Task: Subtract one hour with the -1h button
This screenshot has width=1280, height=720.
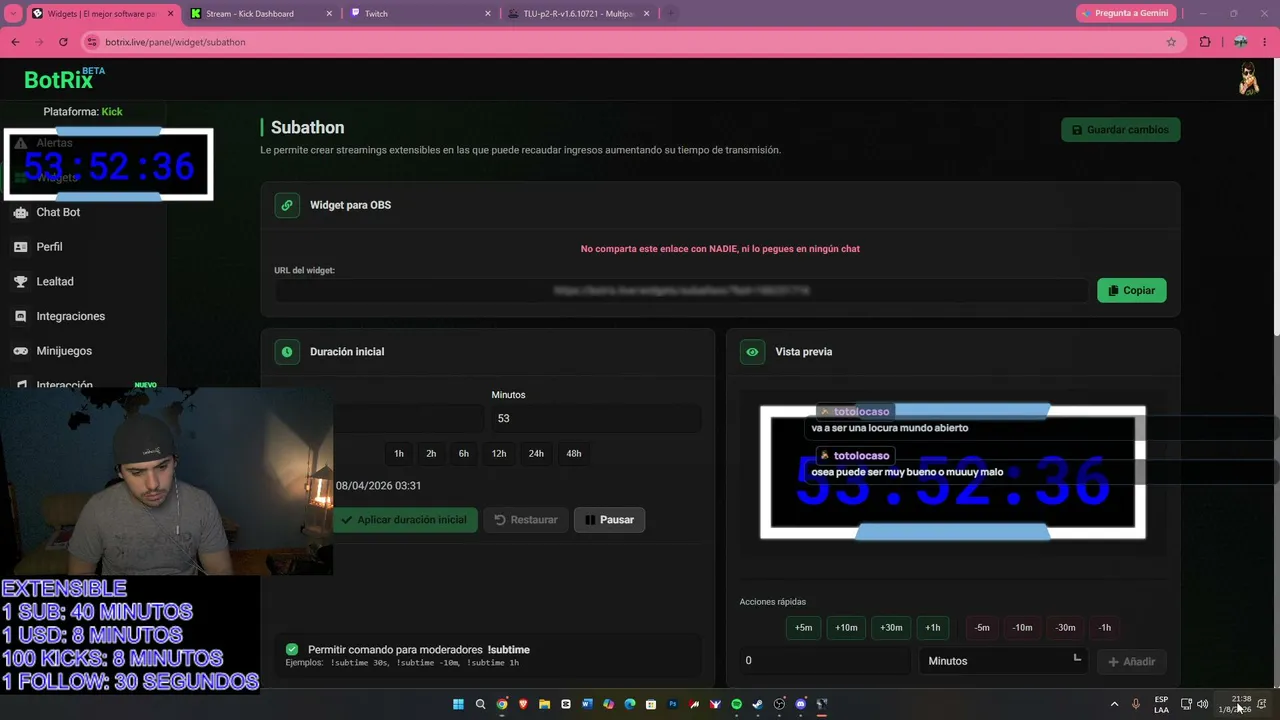Action: pyautogui.click(x=1104, y=628)
